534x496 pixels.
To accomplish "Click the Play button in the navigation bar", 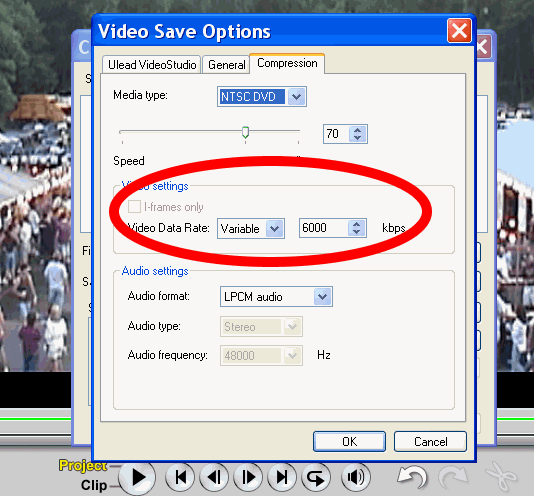I will tap(138, 477).
